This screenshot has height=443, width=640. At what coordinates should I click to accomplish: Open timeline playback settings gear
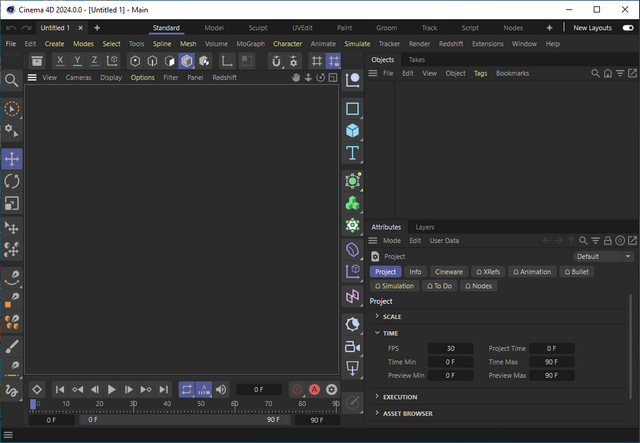(x=331, y=390)
